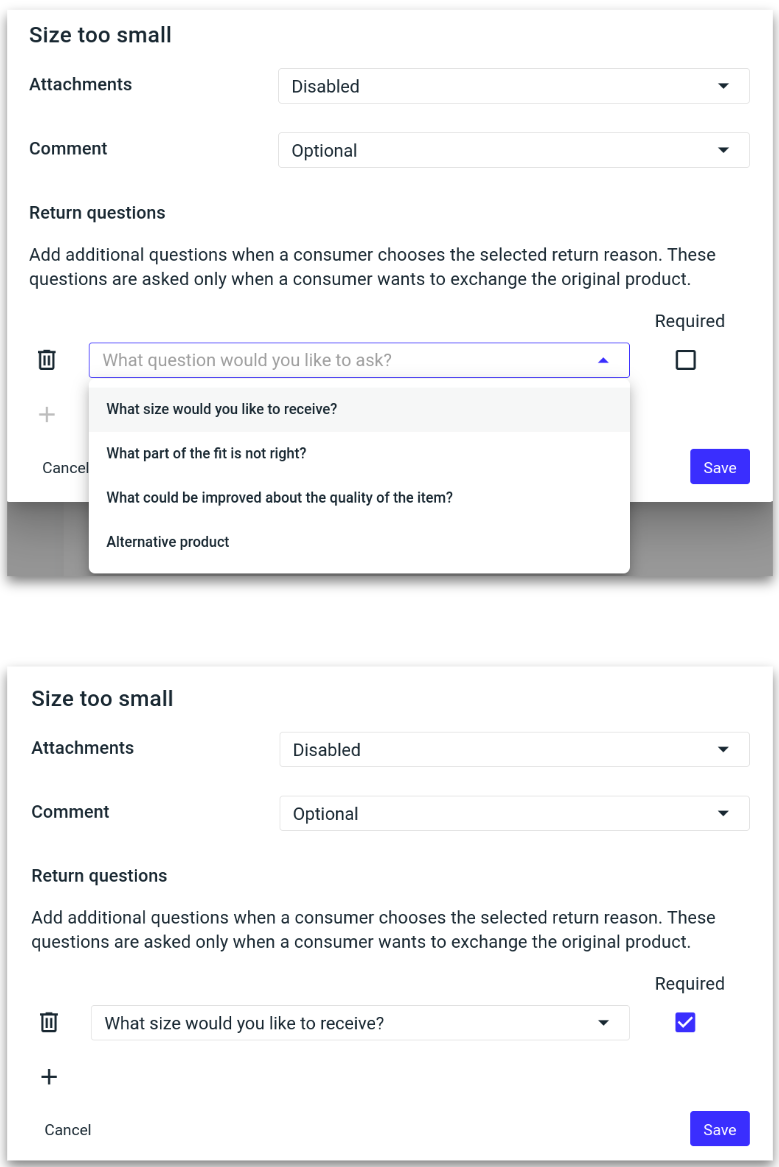
Task: Click the trash icon beside the empty question field
Action: [47, 360]
